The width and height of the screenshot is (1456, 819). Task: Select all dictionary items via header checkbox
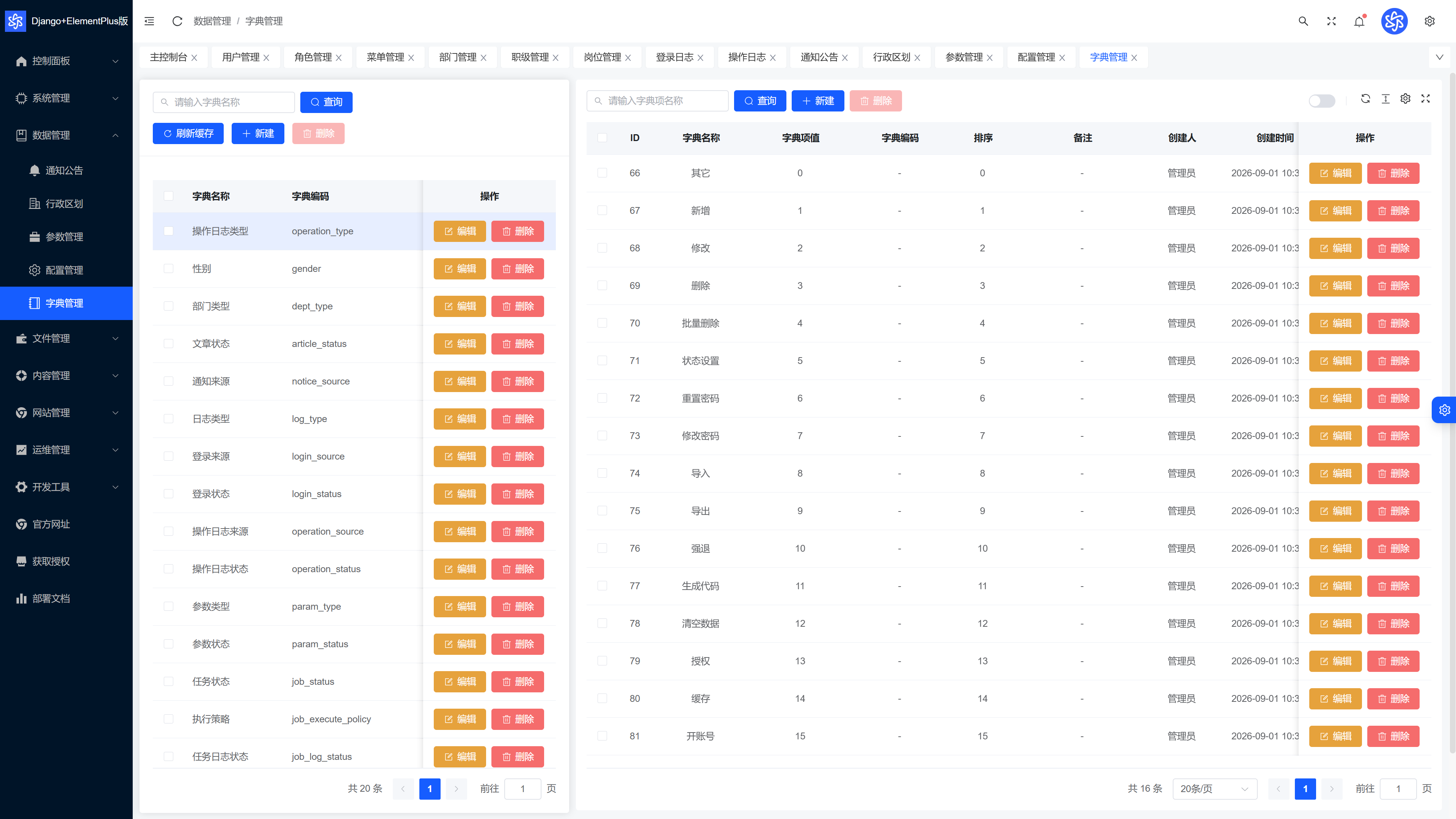(602, 138)
